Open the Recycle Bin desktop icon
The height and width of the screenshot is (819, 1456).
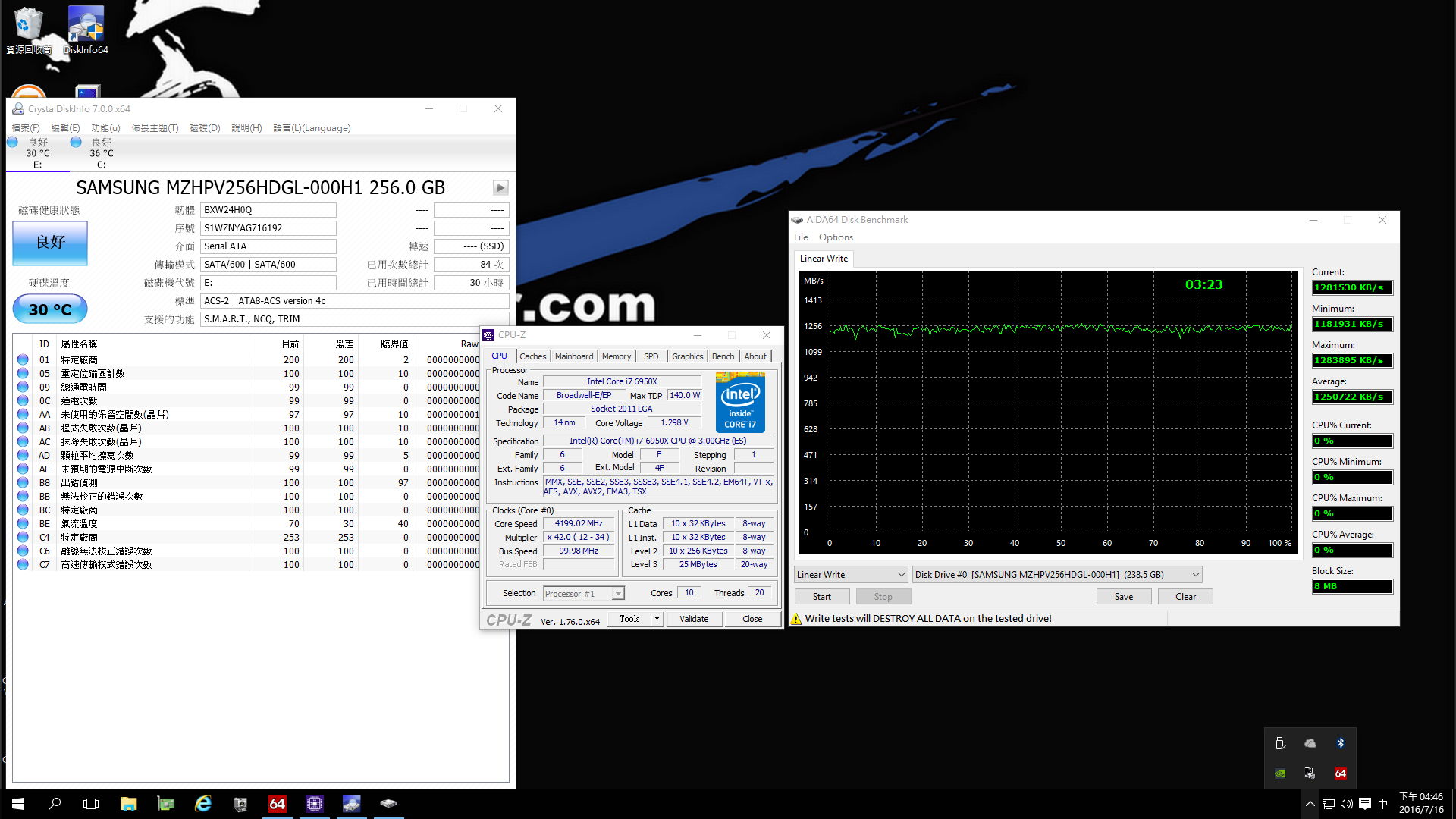coord(29,30)
